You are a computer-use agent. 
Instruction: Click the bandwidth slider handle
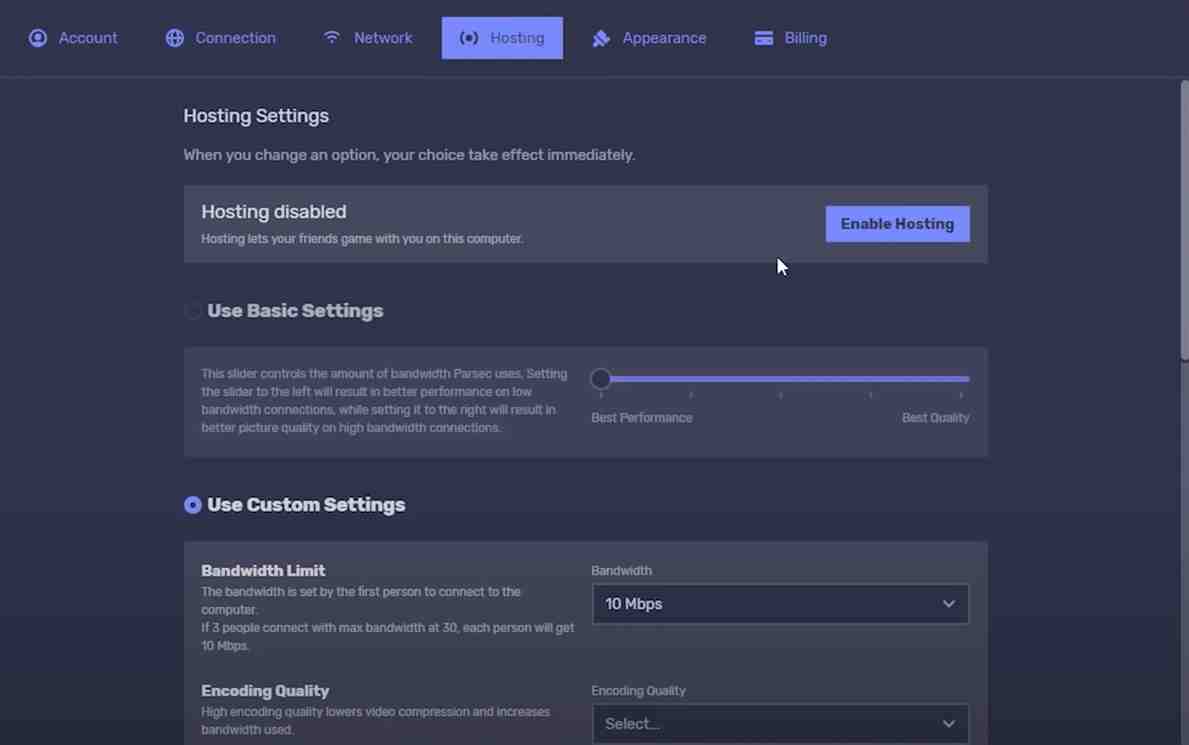(x=601, y=379)
